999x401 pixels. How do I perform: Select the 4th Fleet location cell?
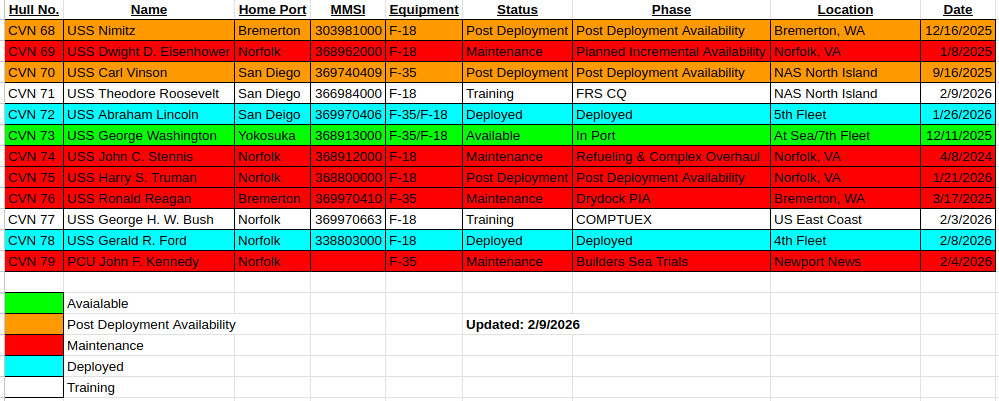click(845, 241)
